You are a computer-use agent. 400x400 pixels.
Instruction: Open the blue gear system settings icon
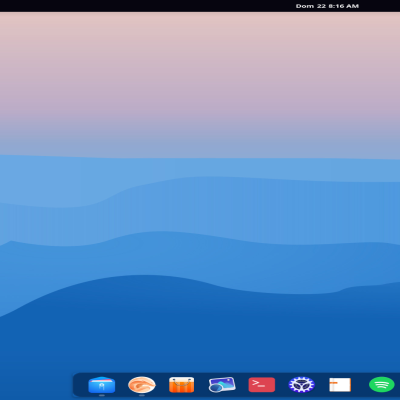(x=301, y=385)
